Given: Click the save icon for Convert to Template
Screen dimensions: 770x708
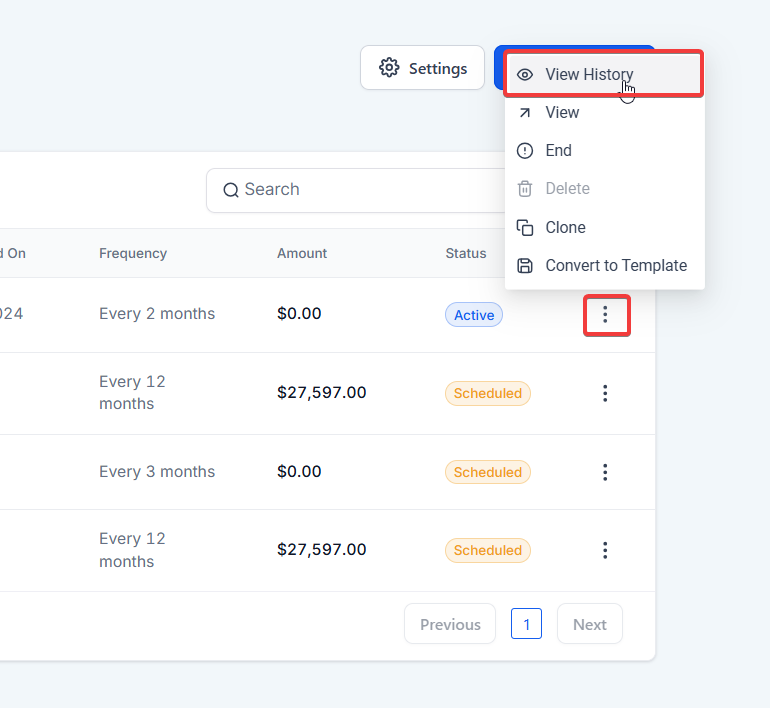Looking at the screenshot, I should [525, 266].
